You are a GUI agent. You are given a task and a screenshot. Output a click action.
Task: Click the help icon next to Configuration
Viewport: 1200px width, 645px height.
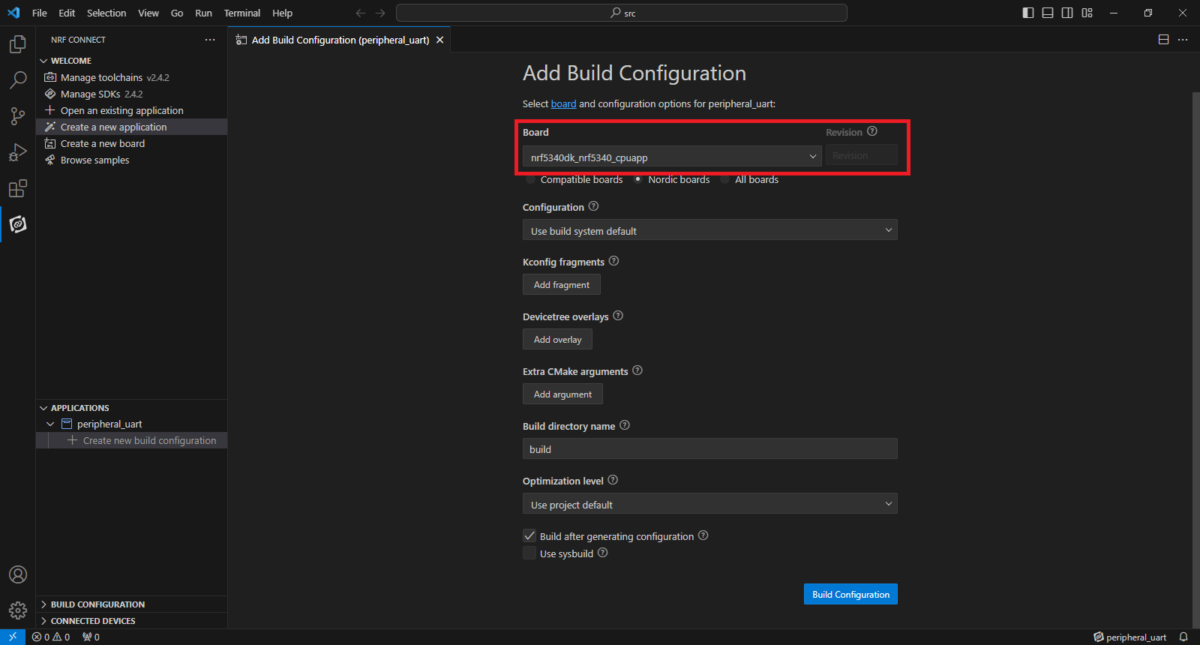click(x=594, y=206)
